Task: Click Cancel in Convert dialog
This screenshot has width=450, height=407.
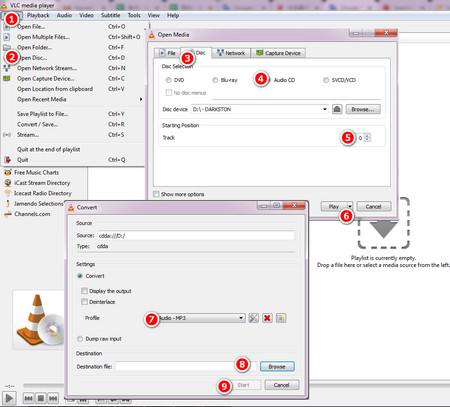Action: (x=282, y=385)
